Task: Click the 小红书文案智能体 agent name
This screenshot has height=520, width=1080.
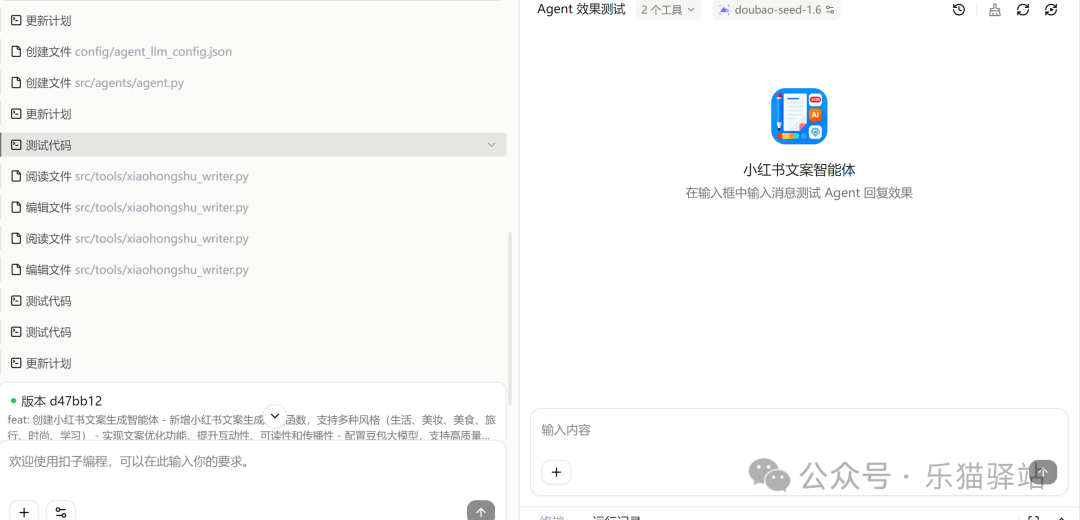Action: pyautogui.click(x=799, y=170)
